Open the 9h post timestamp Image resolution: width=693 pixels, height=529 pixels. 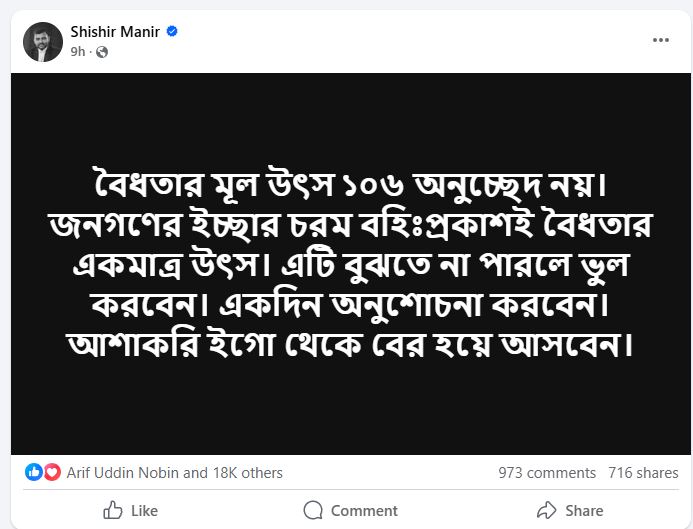76,51
